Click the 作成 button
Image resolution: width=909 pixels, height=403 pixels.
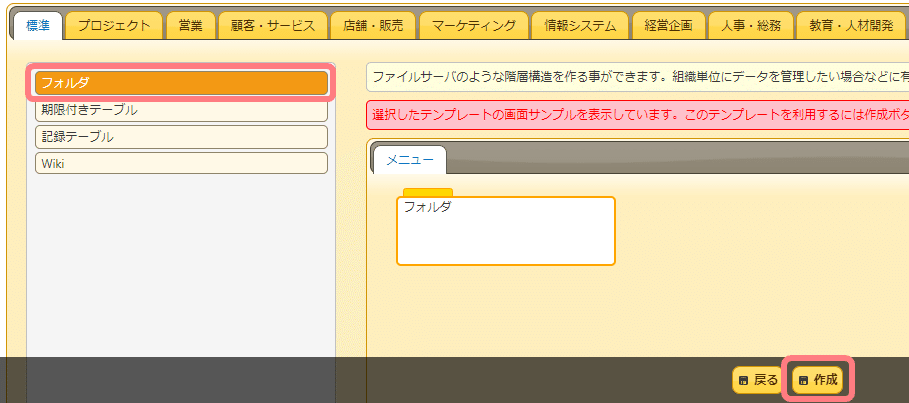click(817, 380)
